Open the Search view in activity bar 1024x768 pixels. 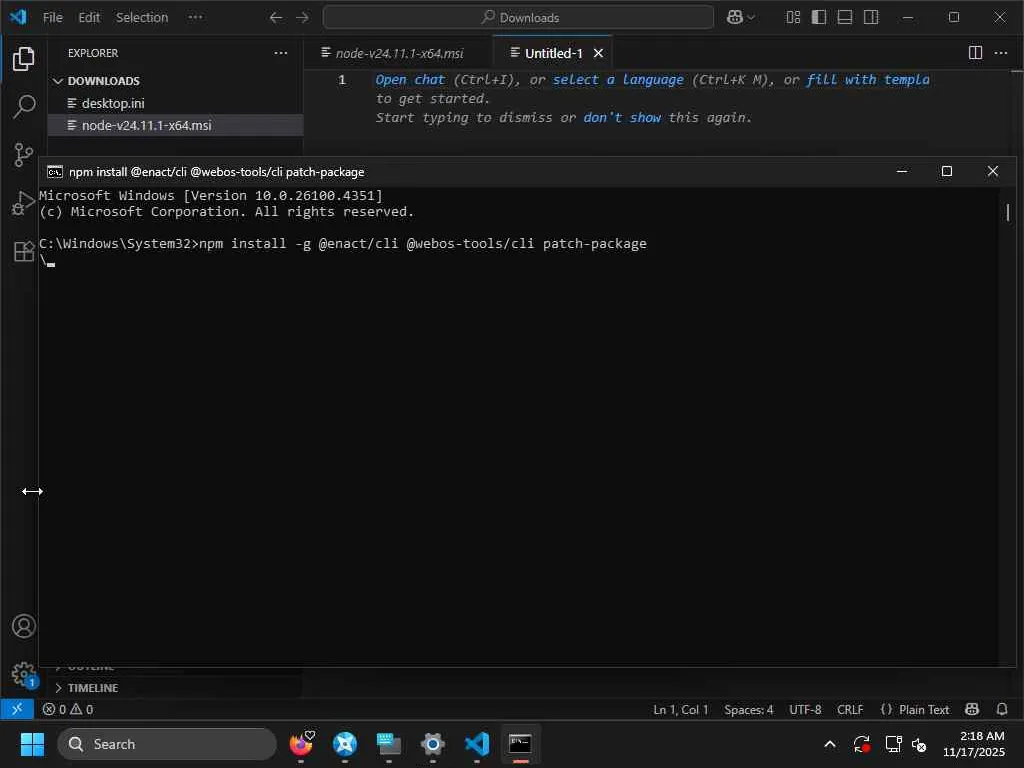(x=24, y=106)
